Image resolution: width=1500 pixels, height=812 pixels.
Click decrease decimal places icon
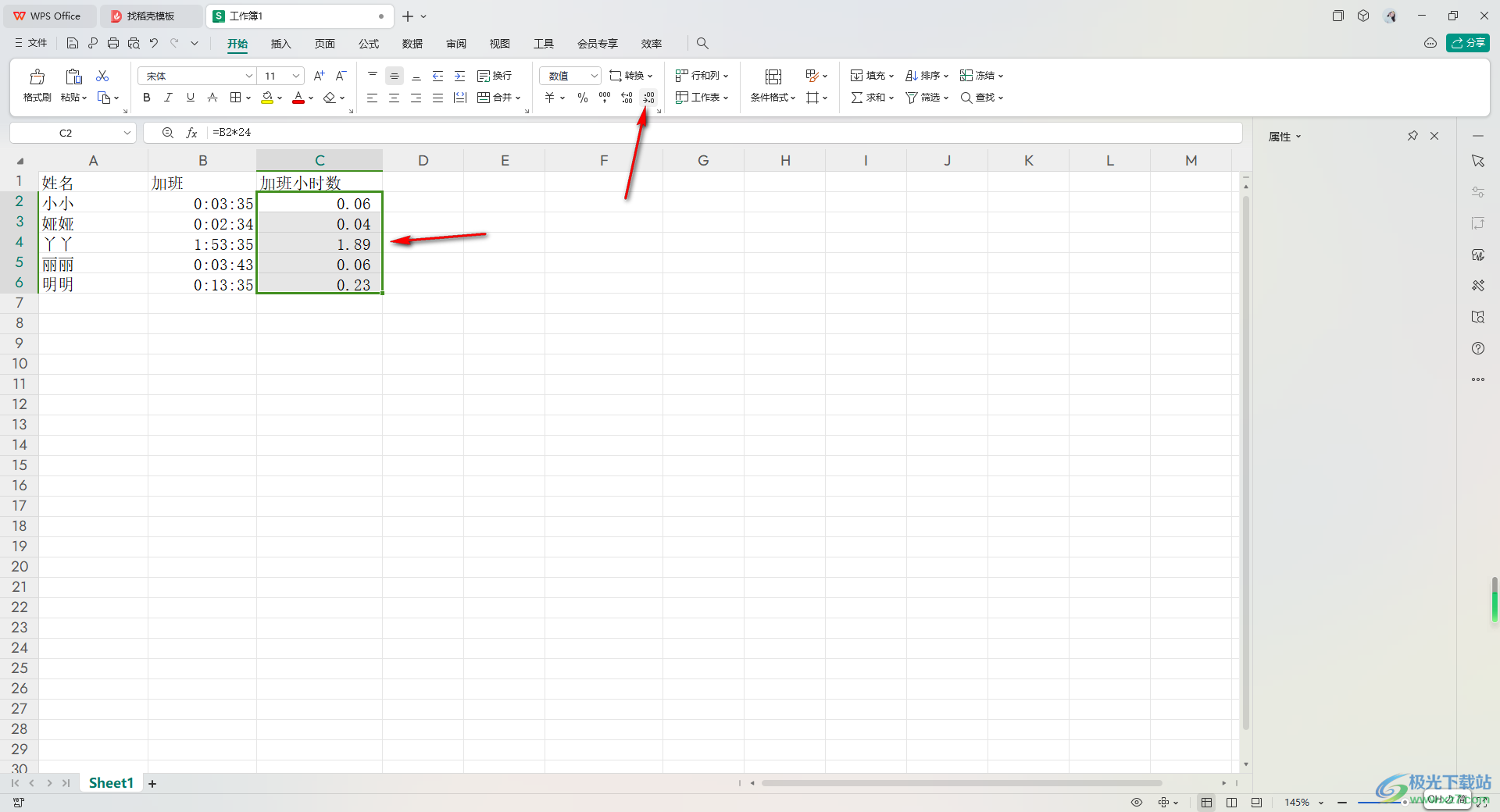(x=648, y=98)
